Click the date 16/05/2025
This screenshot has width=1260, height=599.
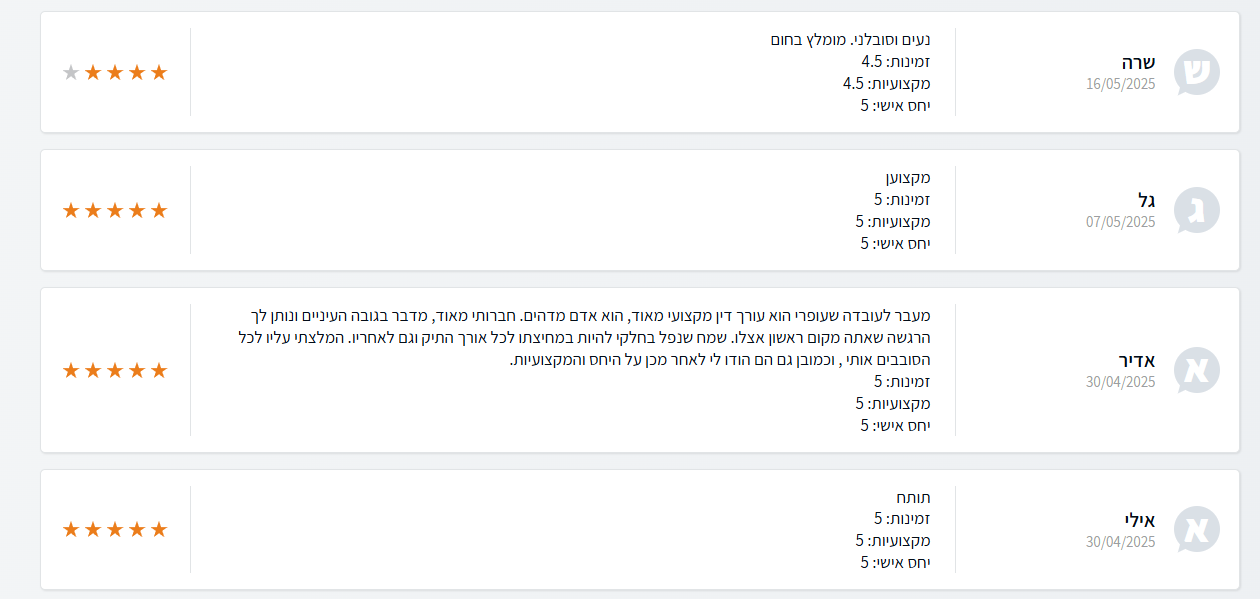(x=1120, y=84)
